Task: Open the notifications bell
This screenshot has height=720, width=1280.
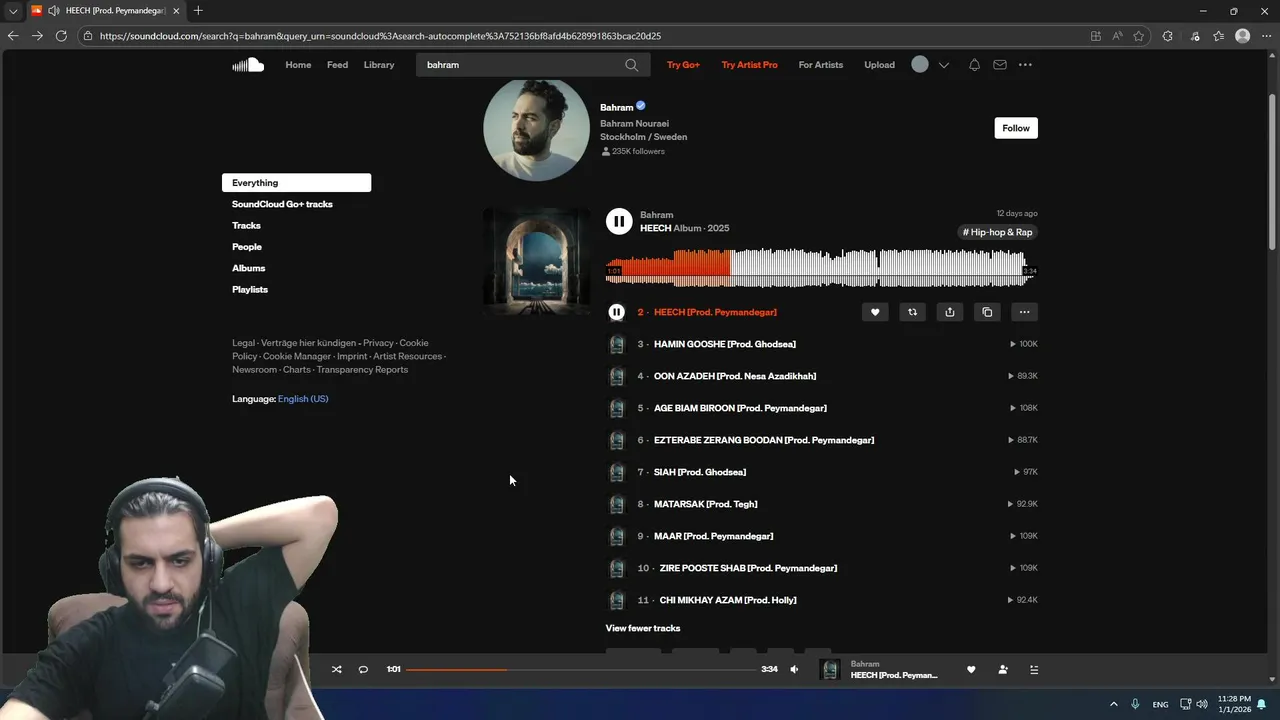Action: coord(974,65)
